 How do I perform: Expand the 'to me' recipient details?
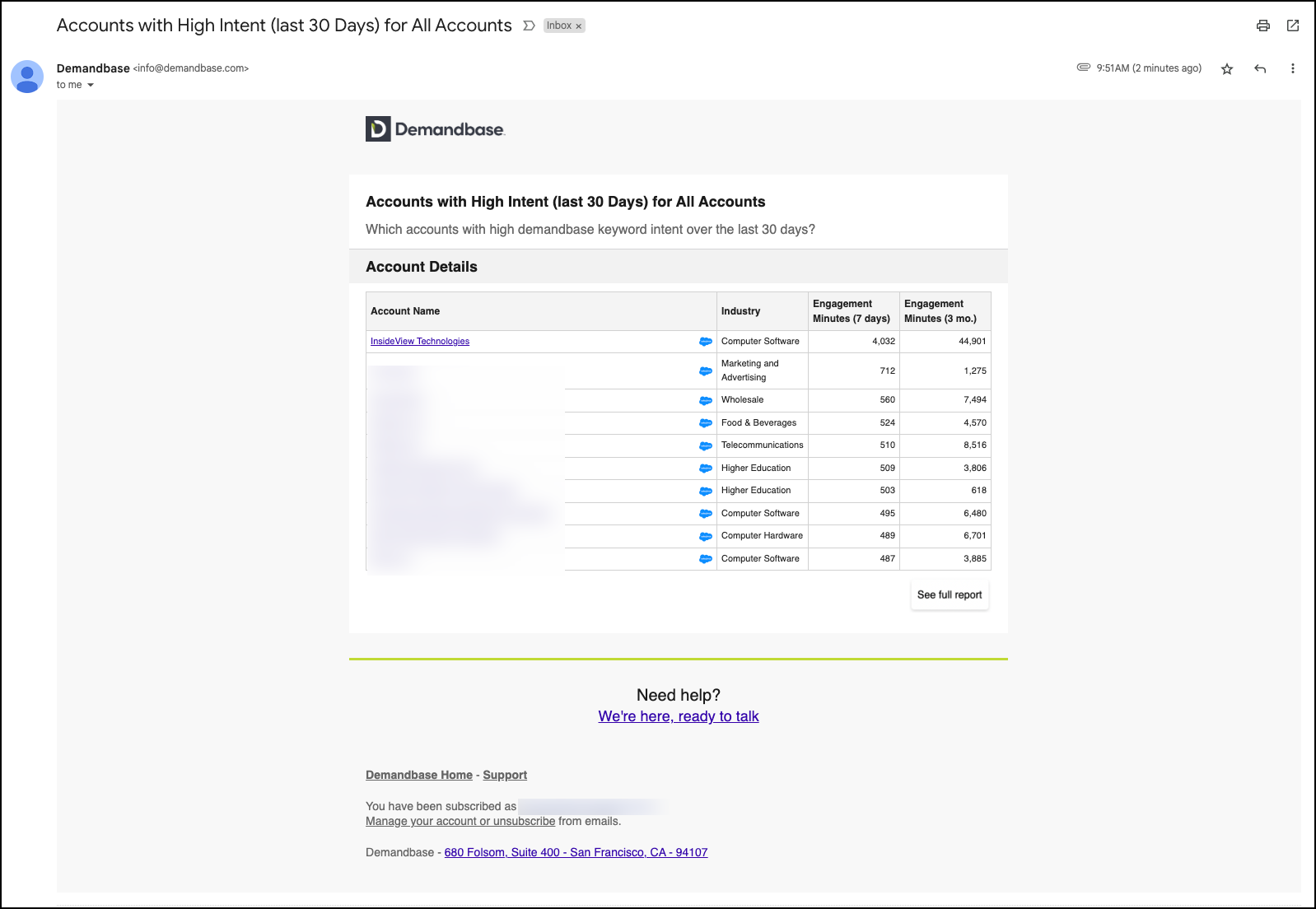(x=91, y=85)
